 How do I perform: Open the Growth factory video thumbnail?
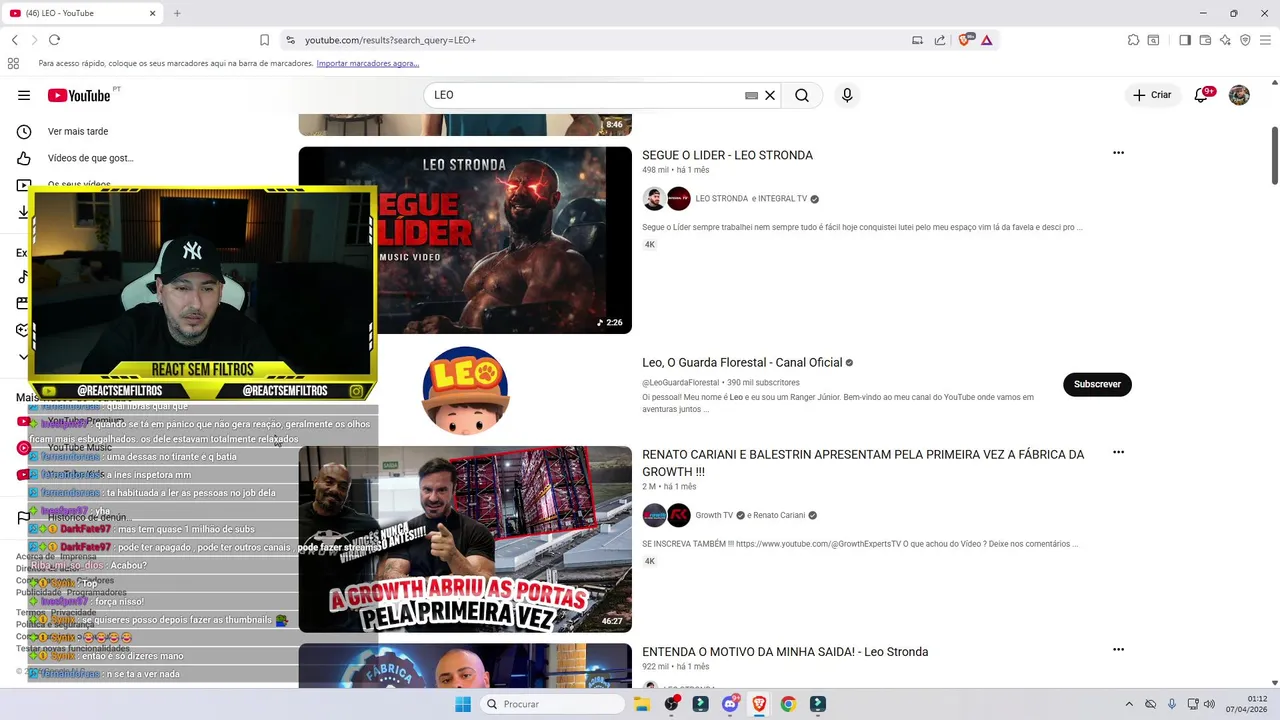(465, 539)
